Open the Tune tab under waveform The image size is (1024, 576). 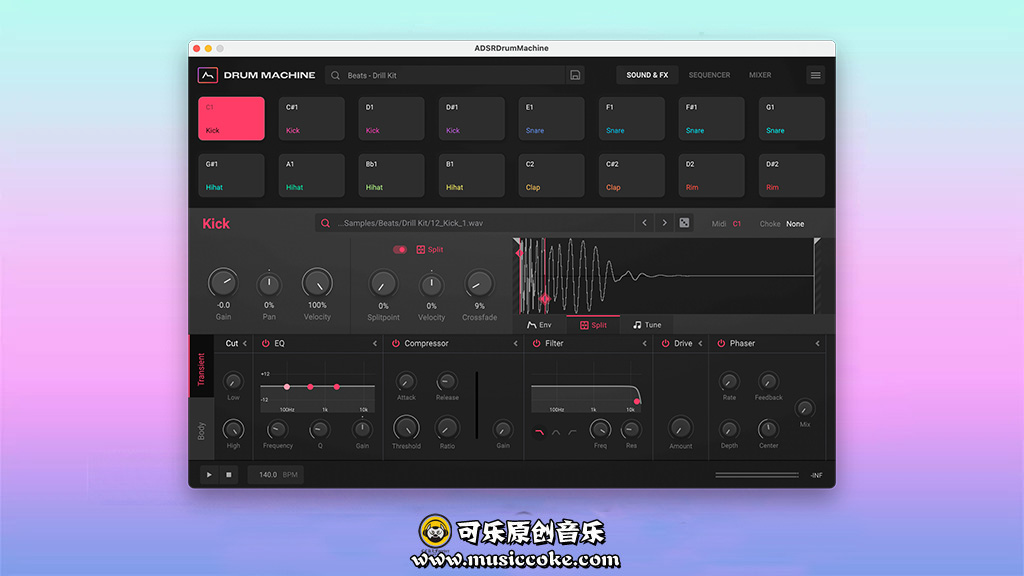tap(647, 325)
